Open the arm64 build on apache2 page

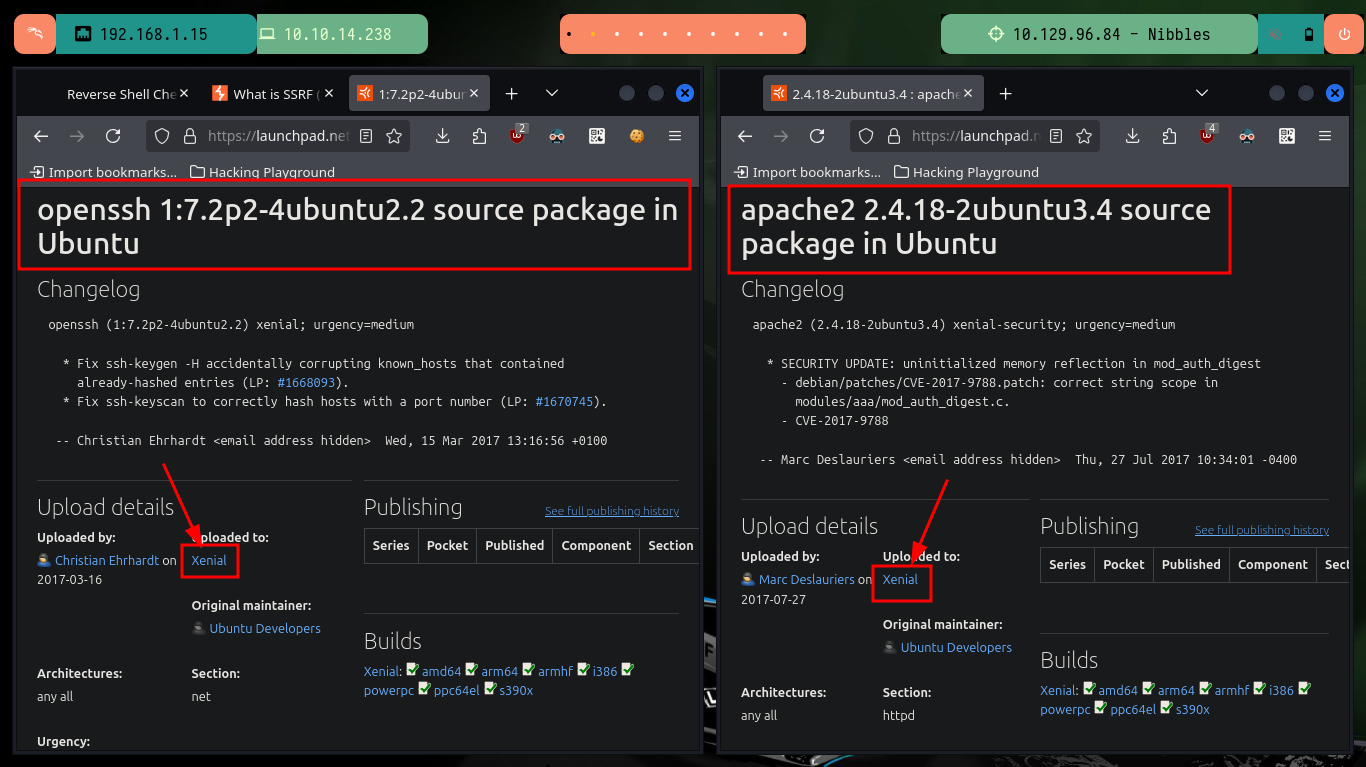1176,691
